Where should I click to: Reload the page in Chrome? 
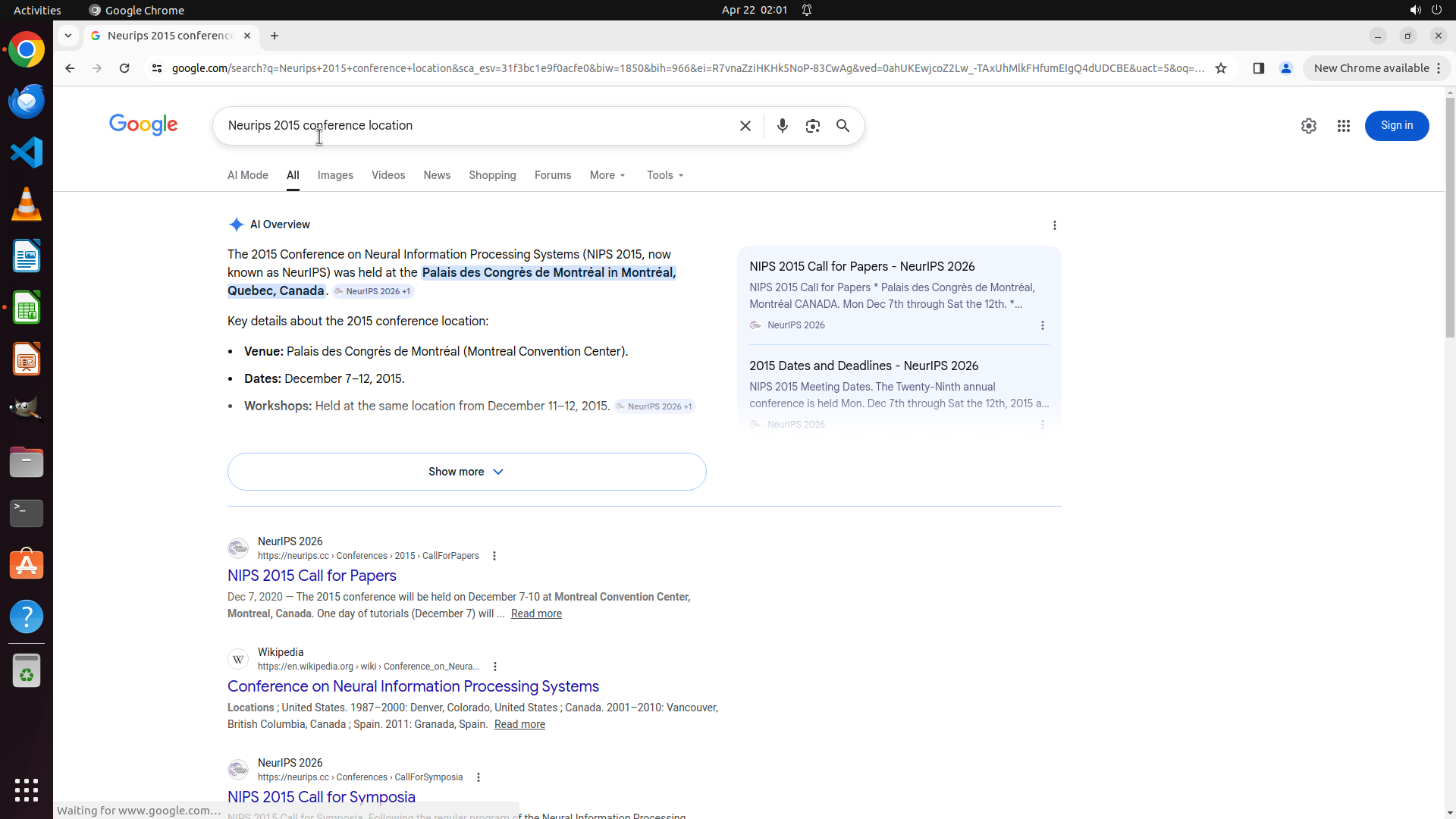124,68
